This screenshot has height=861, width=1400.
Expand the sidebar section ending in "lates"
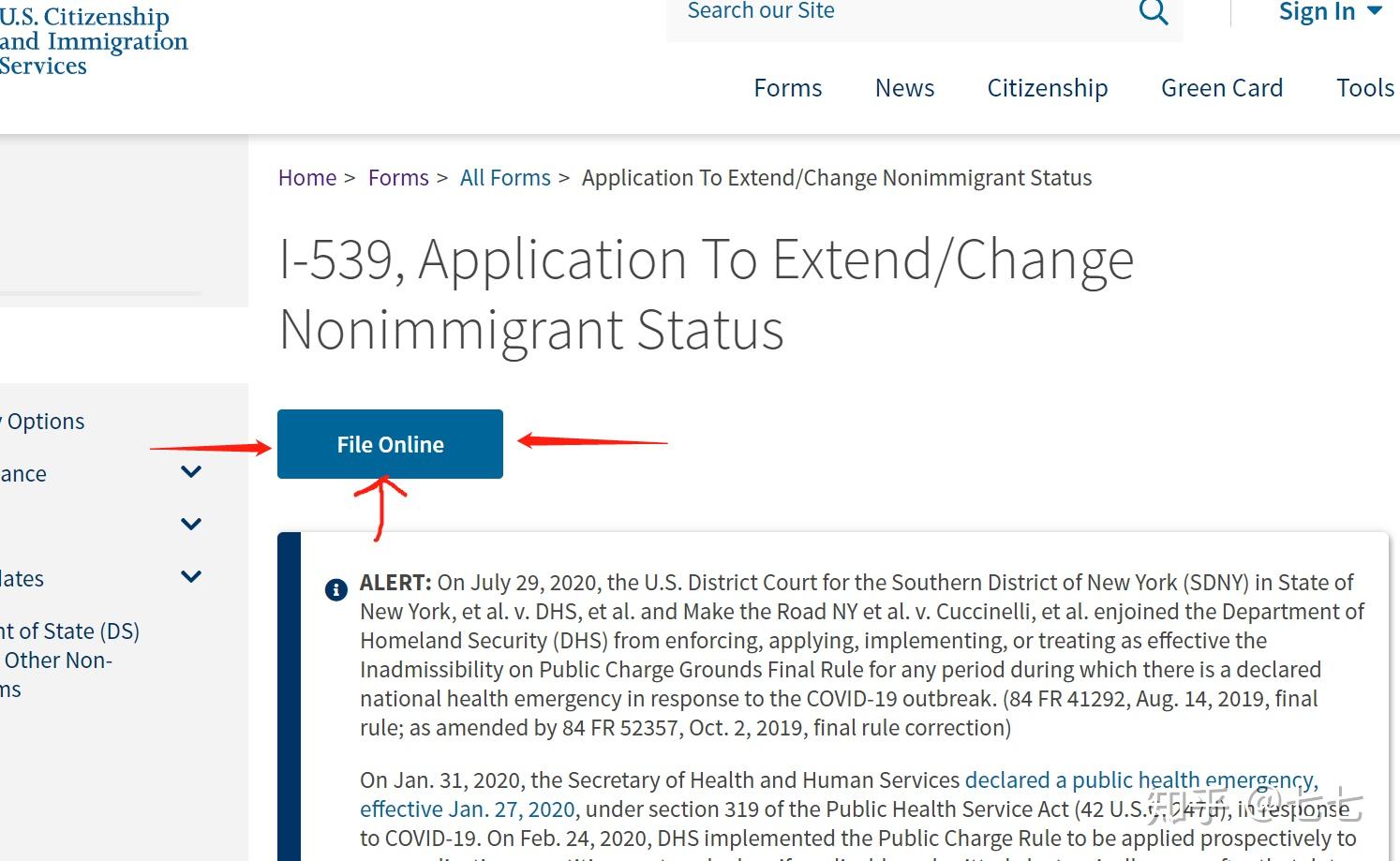point(191,577)
